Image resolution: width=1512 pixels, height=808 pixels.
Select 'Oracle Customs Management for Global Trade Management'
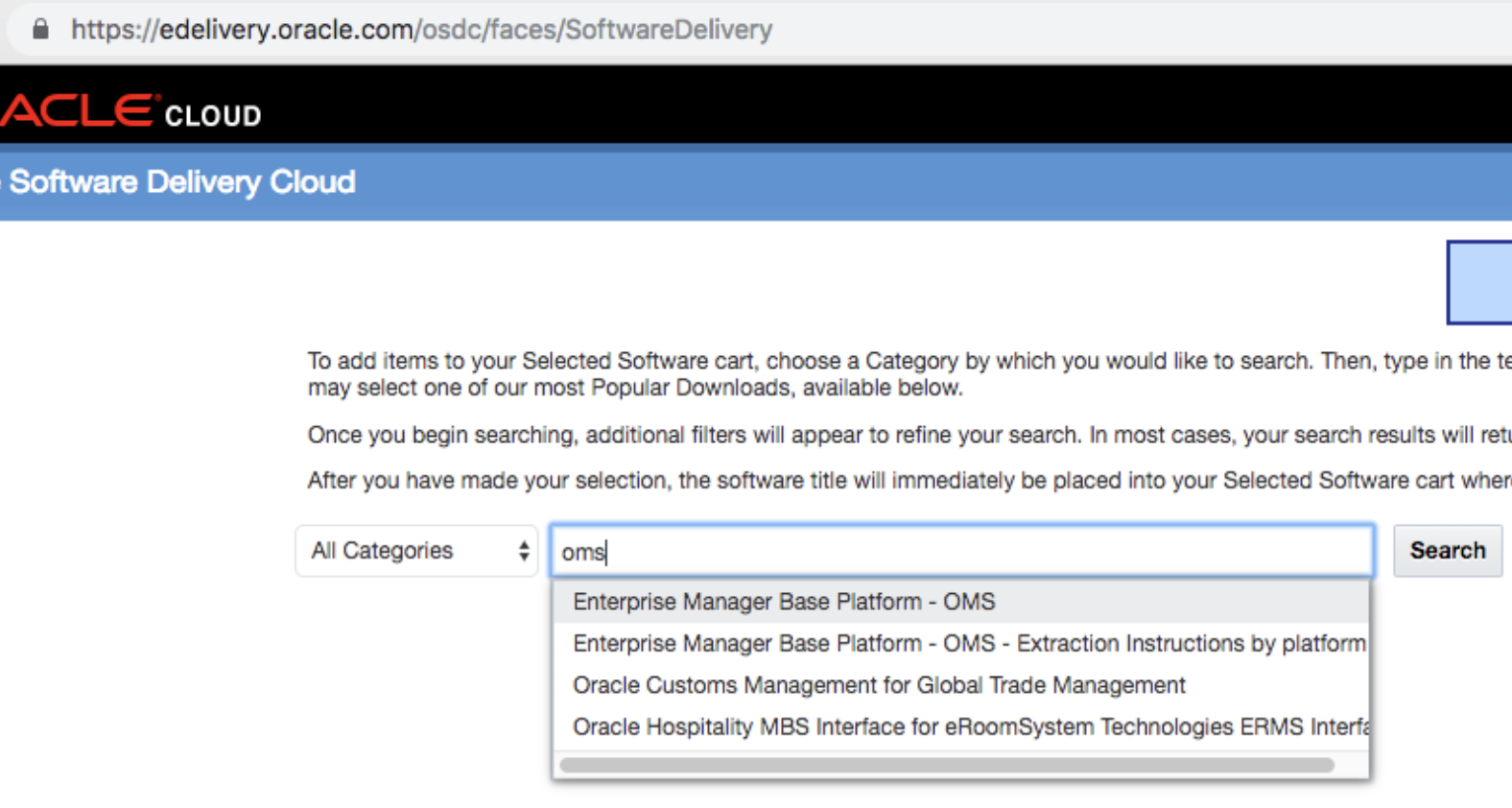click(x=961, y=685)
